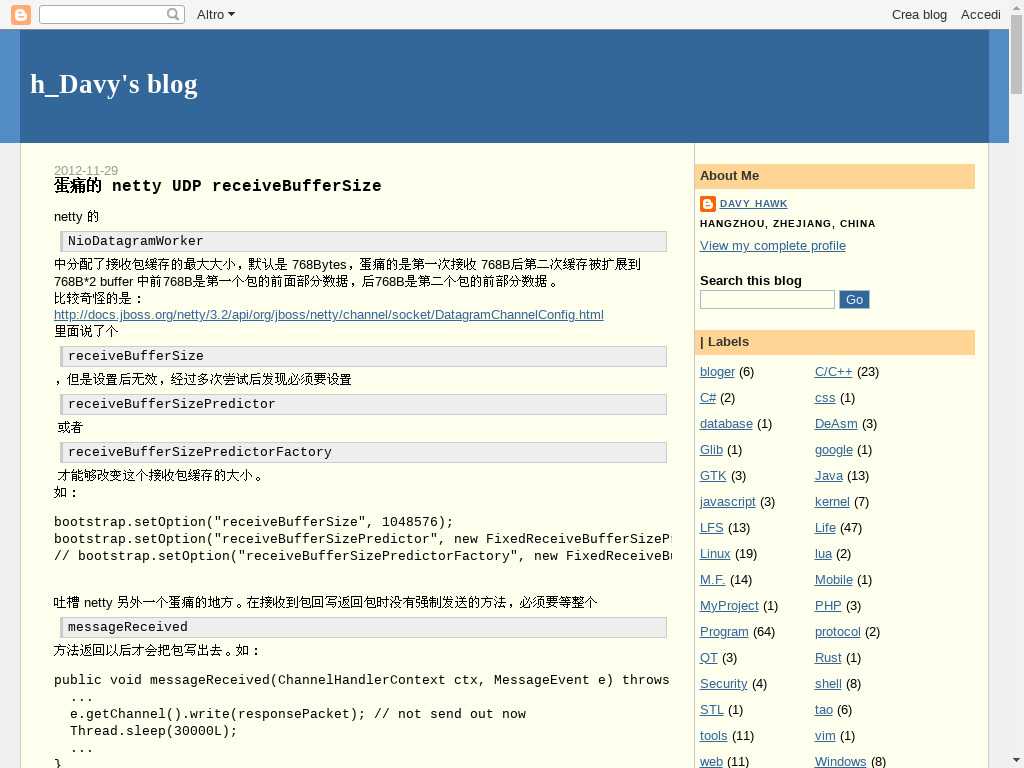The image size is (1024, 768).
Task: Click the Hangzhou, Zhejiang, China location text
Action: tap(788, 223)
